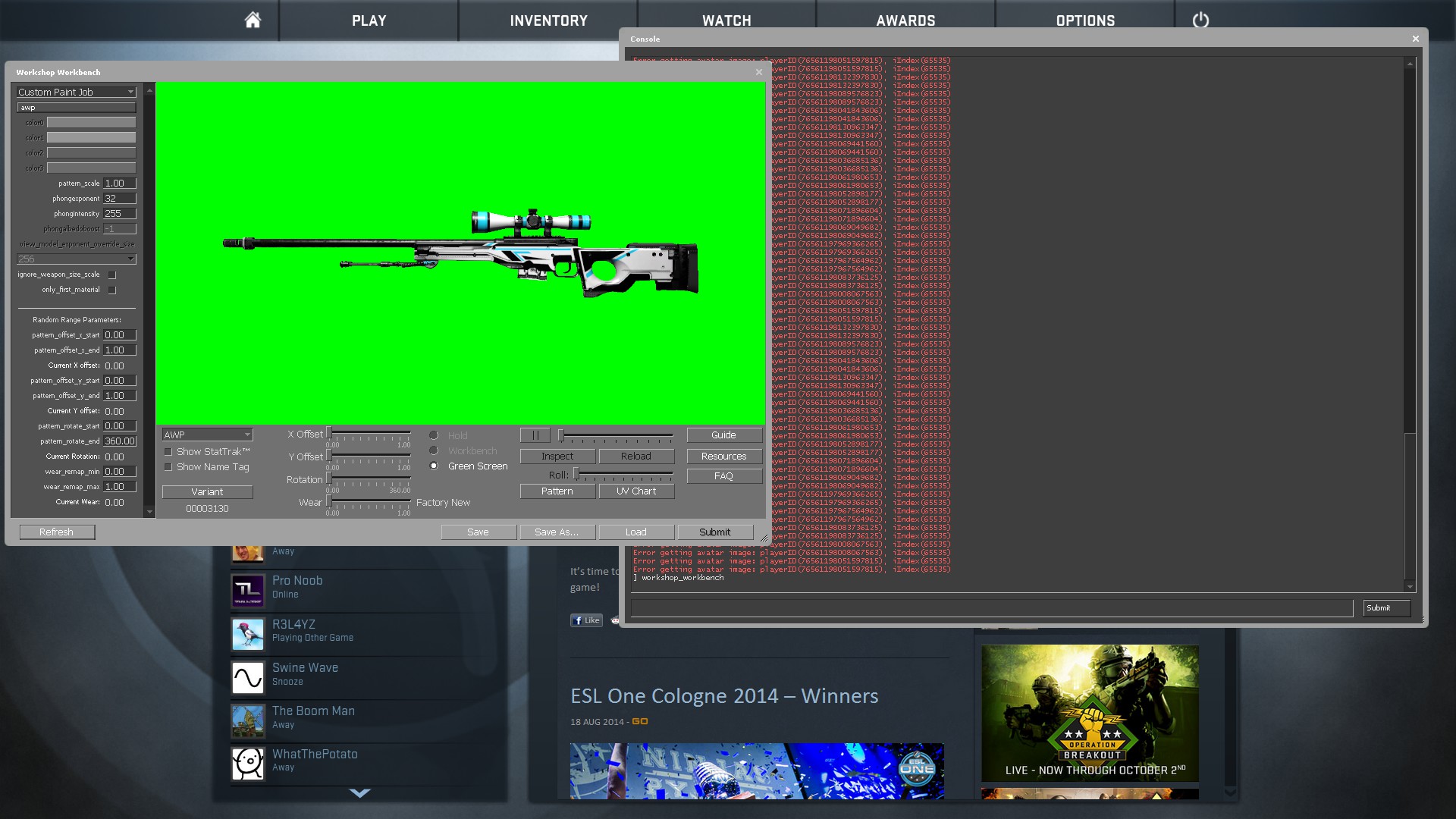Toggle Show Name Tag checkbox

168,467
